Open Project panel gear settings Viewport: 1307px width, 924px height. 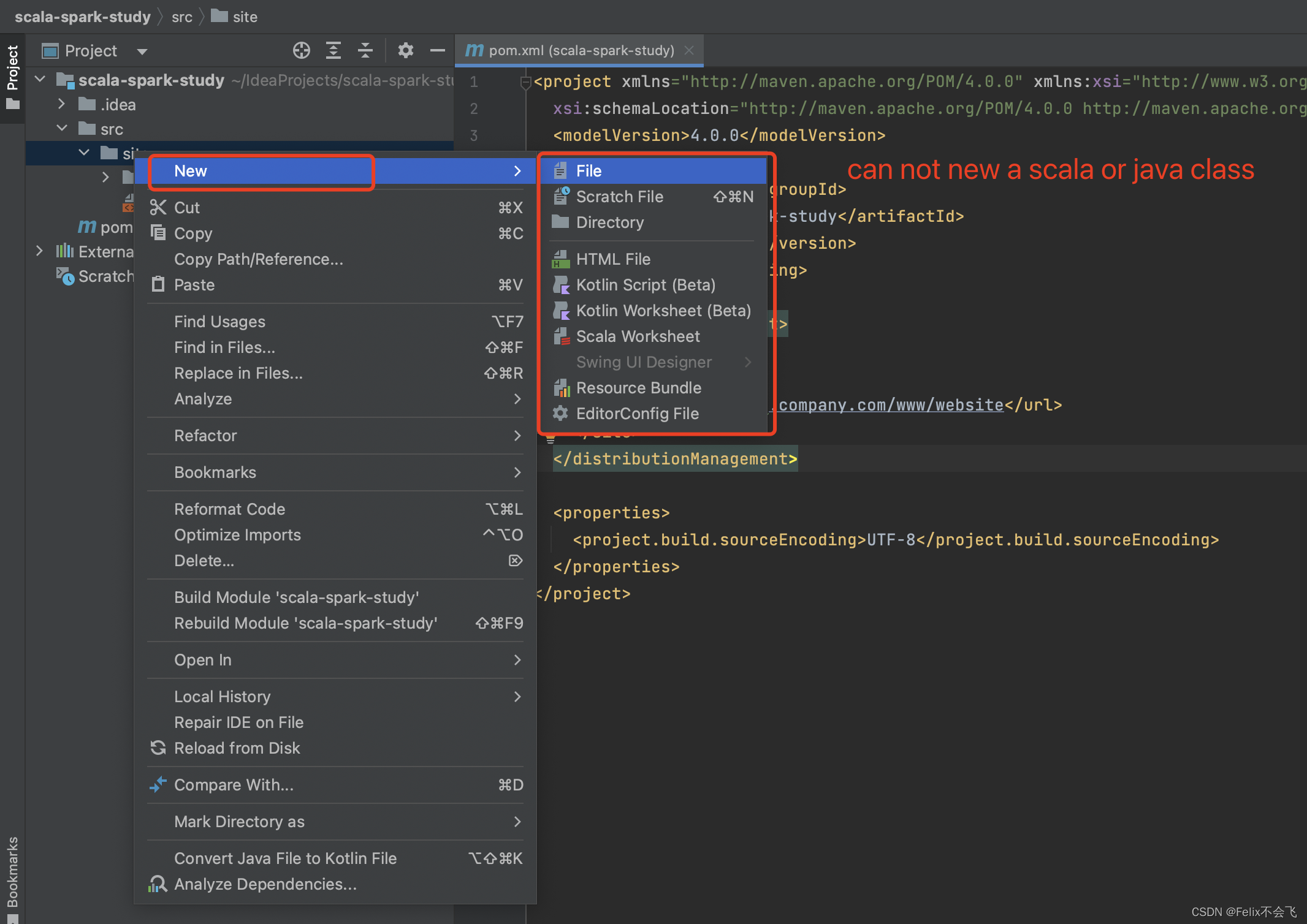(405, 50)
